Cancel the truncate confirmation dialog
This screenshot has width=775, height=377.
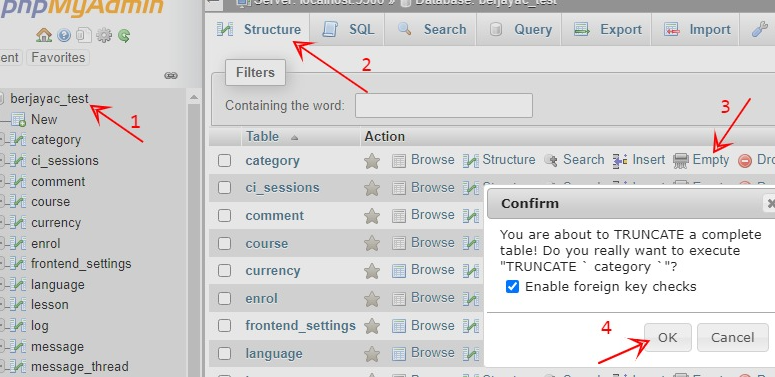coord(732,337)
